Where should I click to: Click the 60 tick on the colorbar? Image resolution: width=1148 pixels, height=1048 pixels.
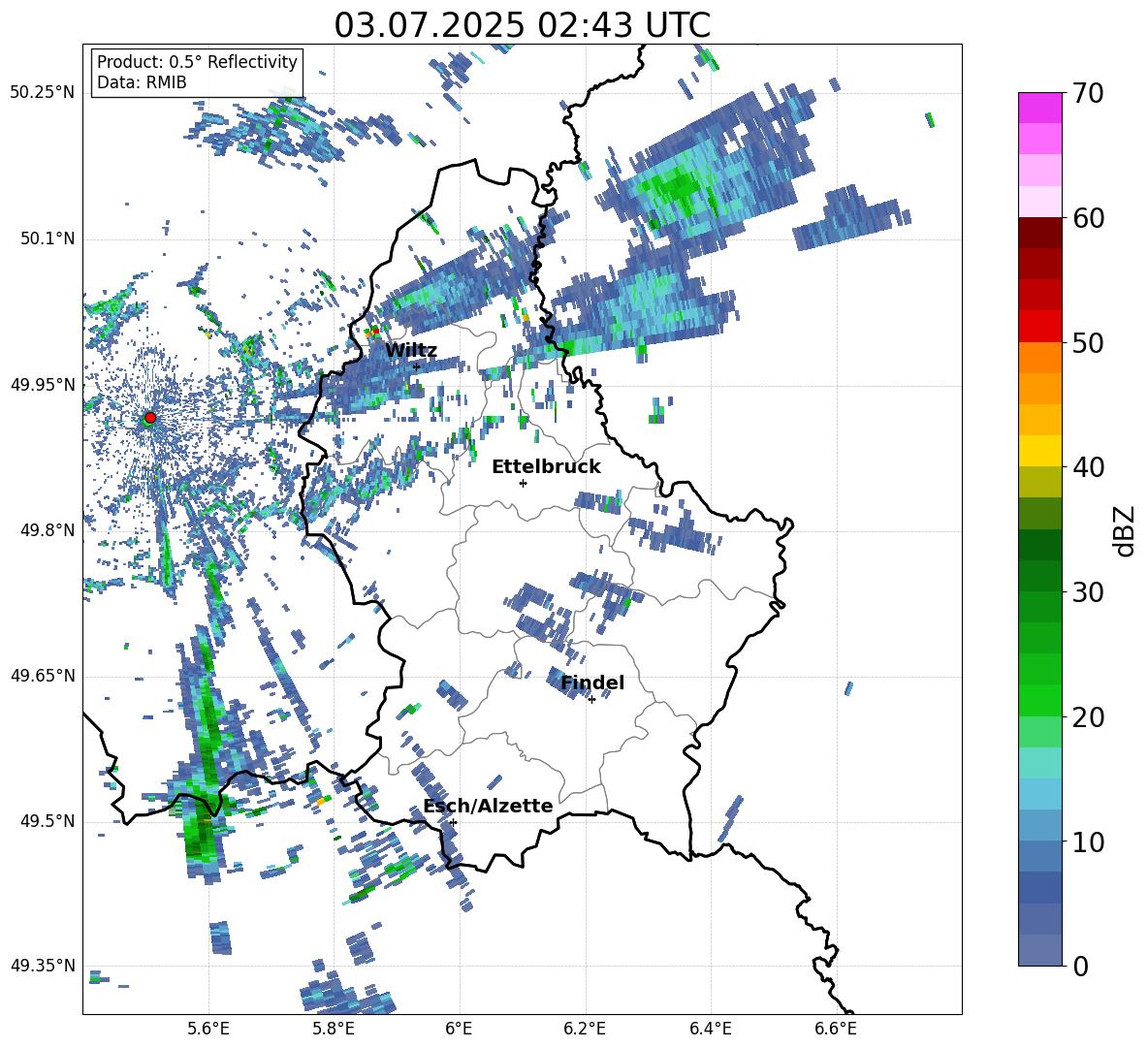tap(1088, 218)
